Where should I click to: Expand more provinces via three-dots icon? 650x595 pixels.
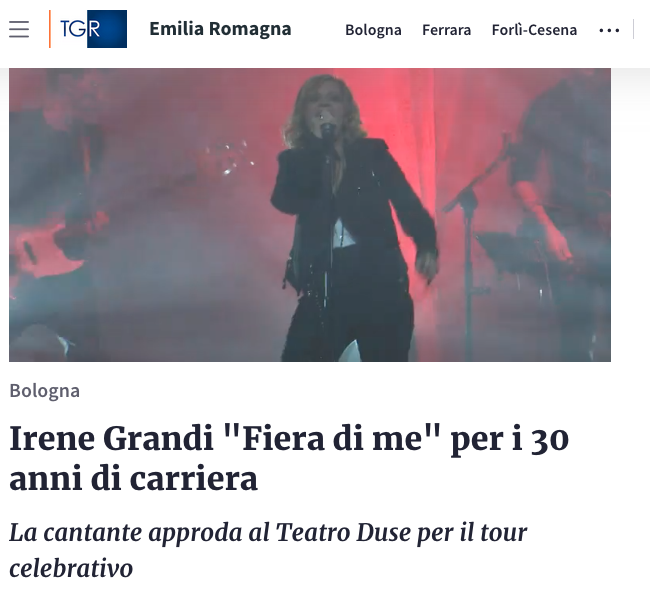click(x=609, y=30)
